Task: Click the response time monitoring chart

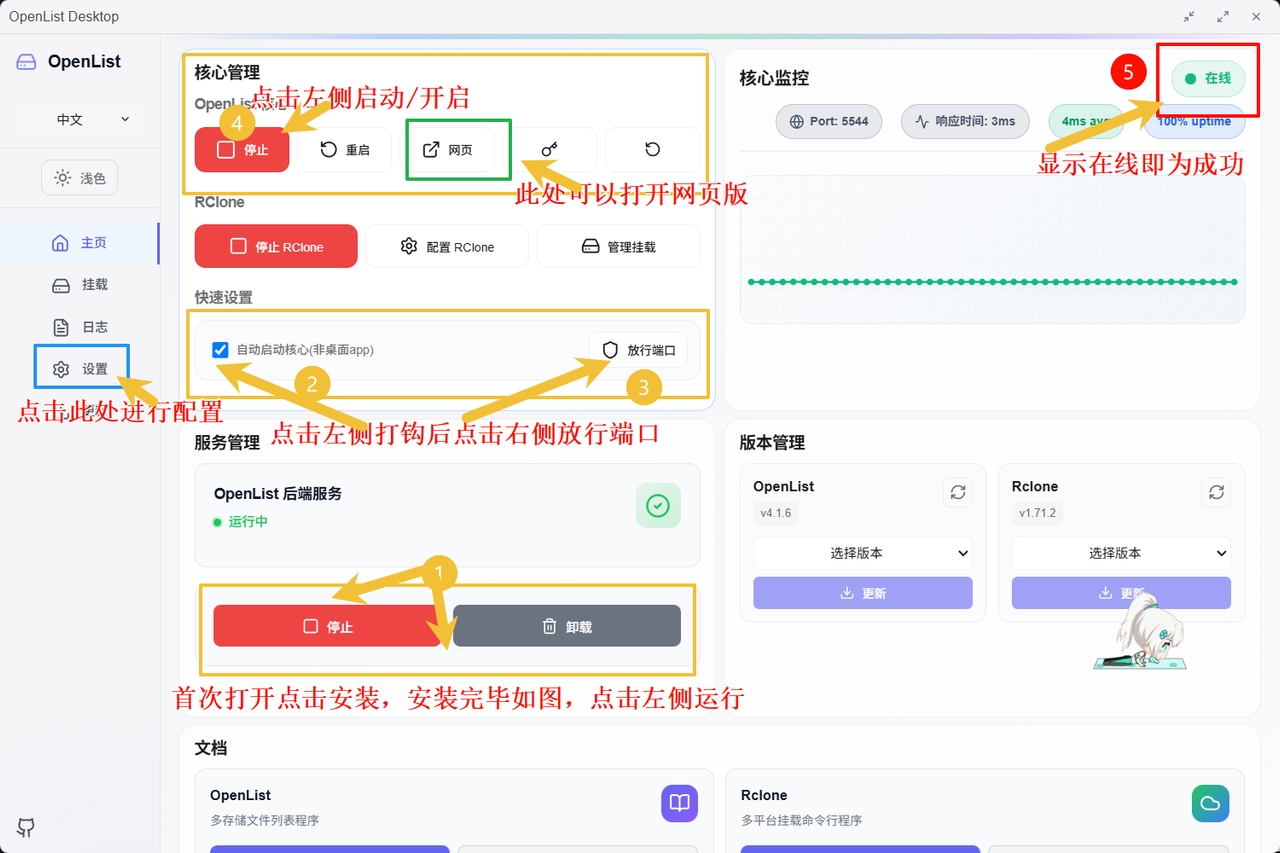Action: pyautogui.click(x=992, y=250)
